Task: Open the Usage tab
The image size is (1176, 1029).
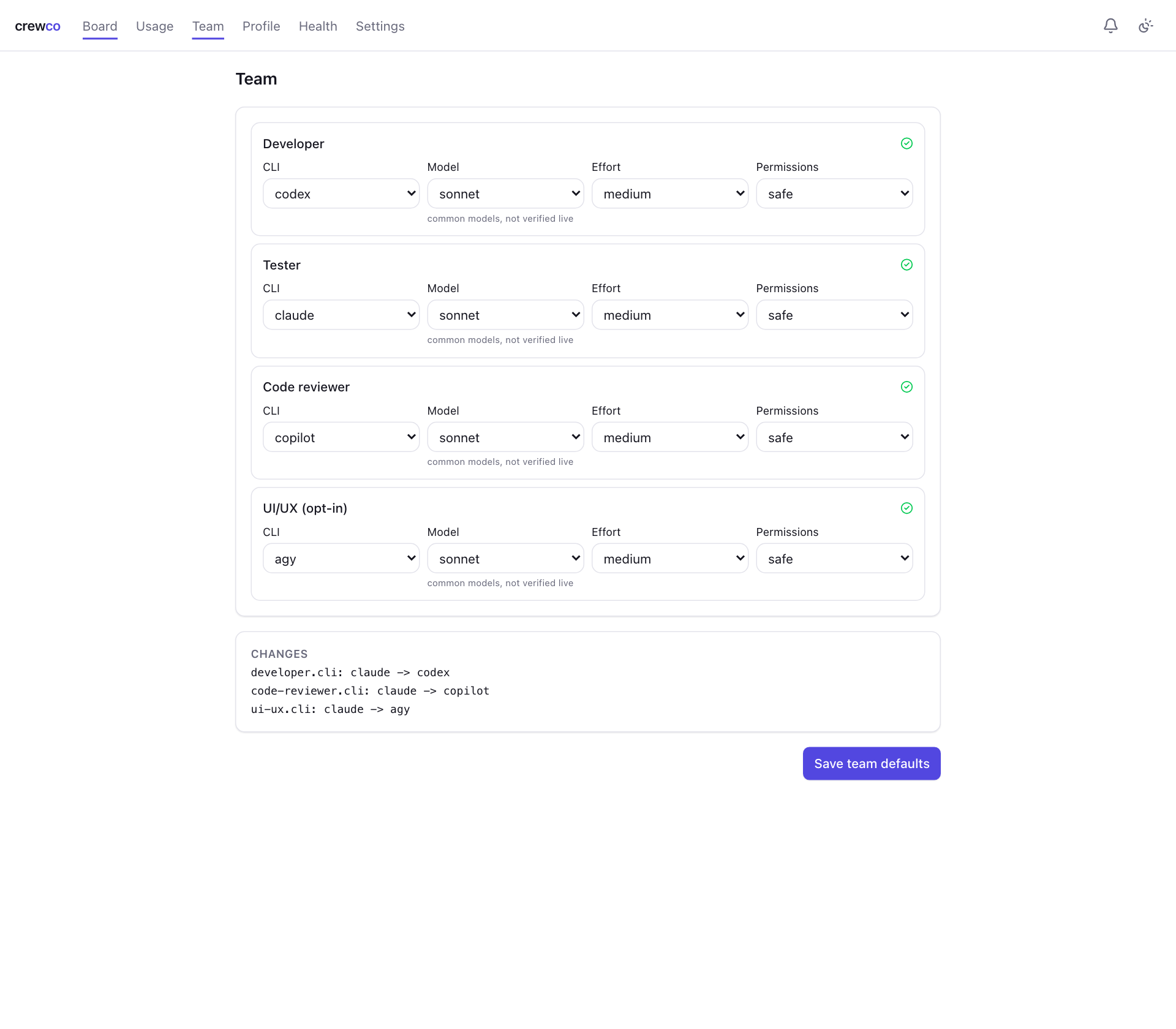Action: [155, 26]
